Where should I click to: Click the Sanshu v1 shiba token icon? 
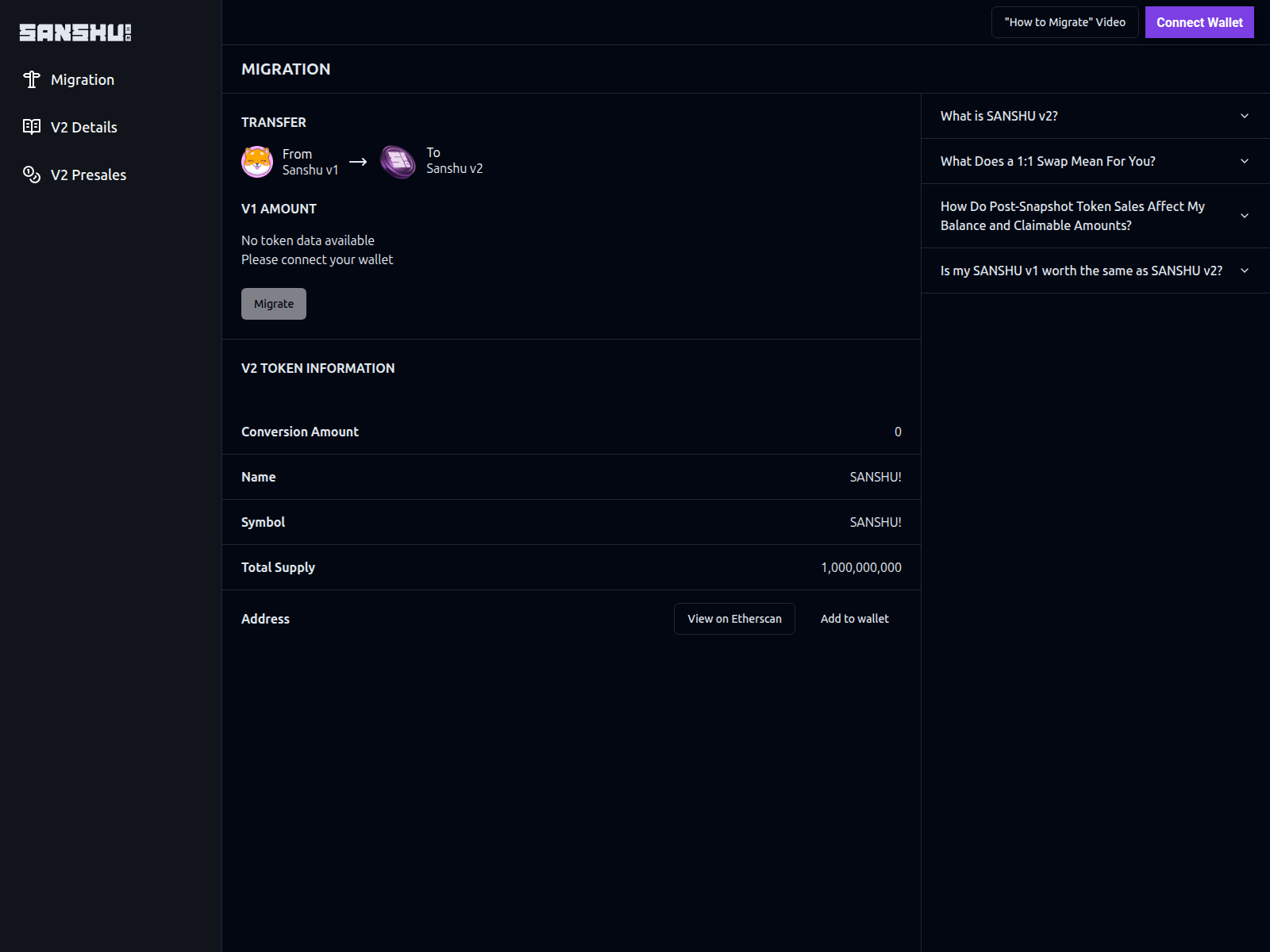pos(257,161)
